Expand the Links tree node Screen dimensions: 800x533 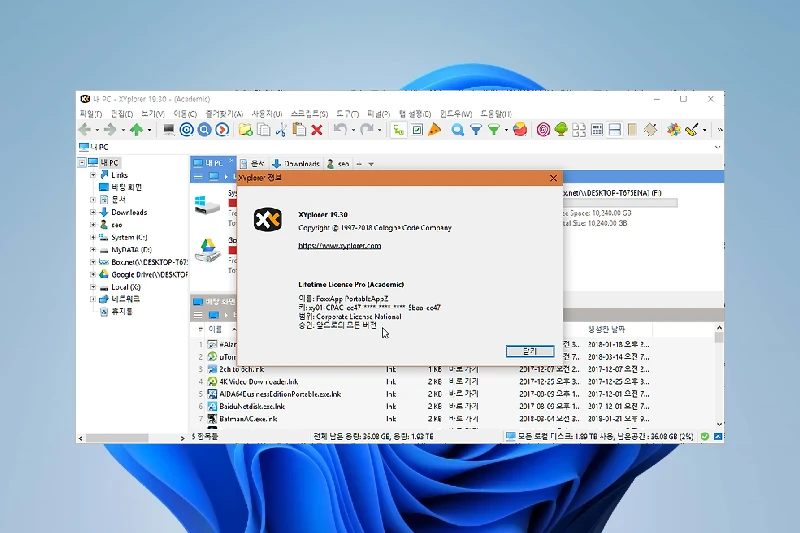[x=93, y=175]
